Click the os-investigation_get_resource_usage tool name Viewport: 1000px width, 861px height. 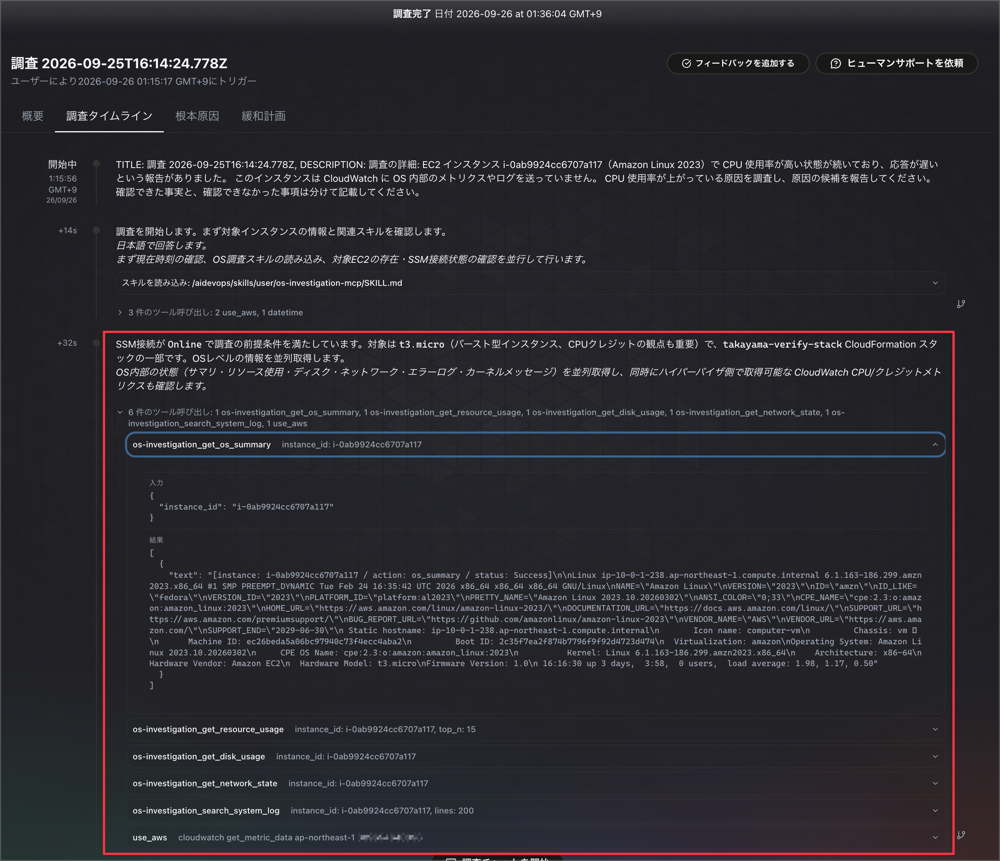[x=208, y=730]
